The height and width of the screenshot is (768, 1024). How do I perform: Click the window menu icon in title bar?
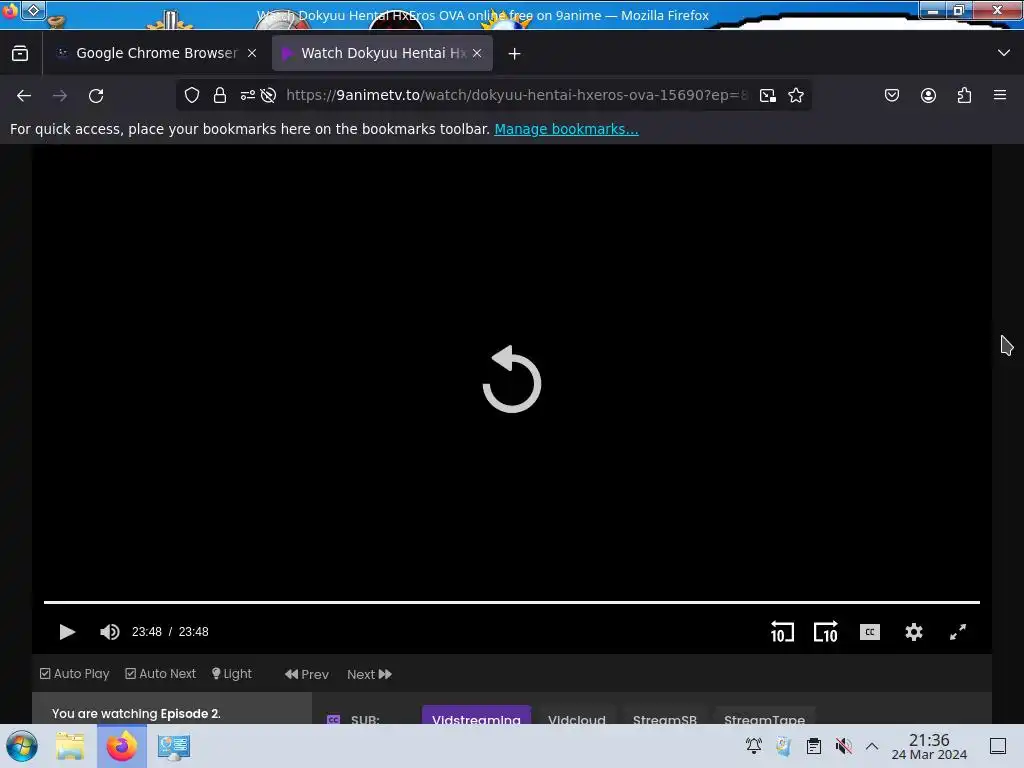10,10
